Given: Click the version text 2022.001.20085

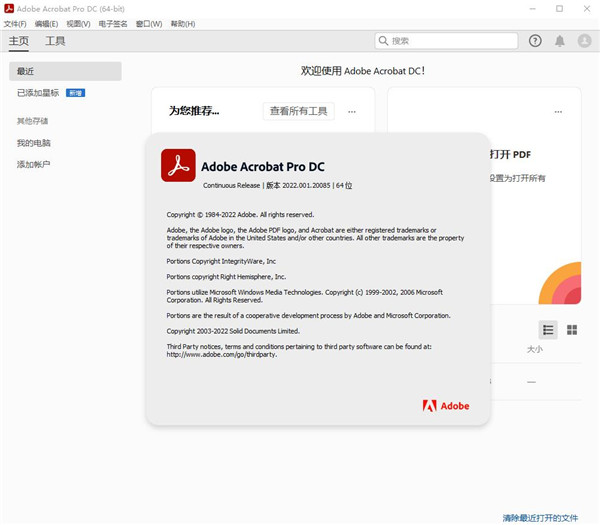Looking at the screenshot, I should tap(306, 185).
